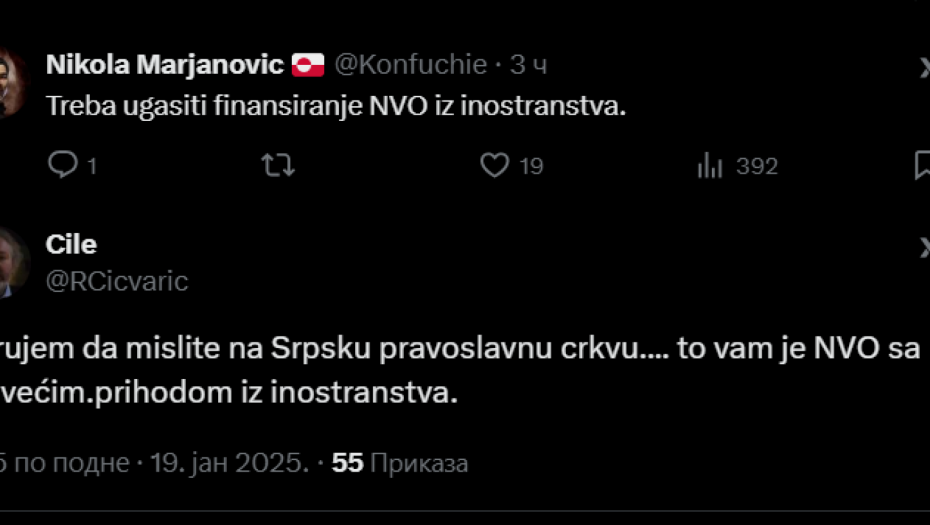The height and width of the screenshot is (525, 930).
Task: Click the cropped icon right of Nikola's header
Action: (924, 67)
